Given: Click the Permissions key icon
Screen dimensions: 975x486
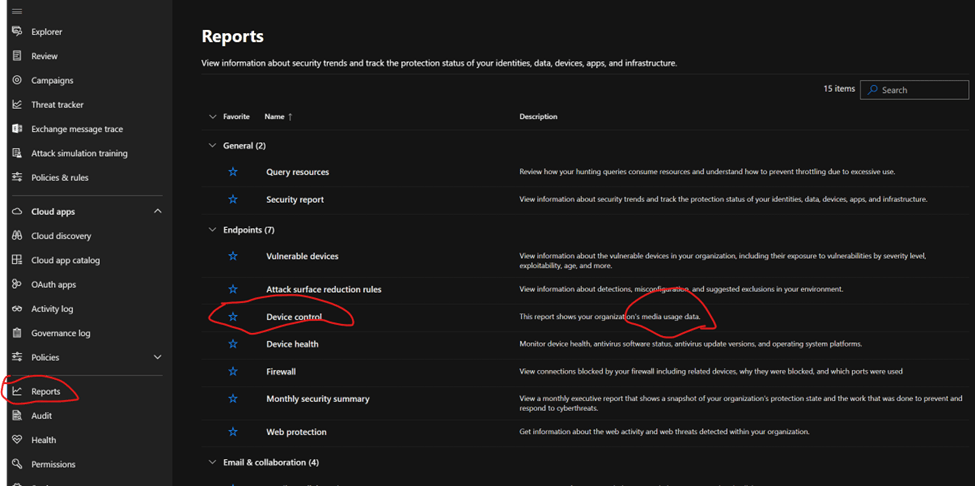Looking at the screenshot, I should tap(17, 464).
